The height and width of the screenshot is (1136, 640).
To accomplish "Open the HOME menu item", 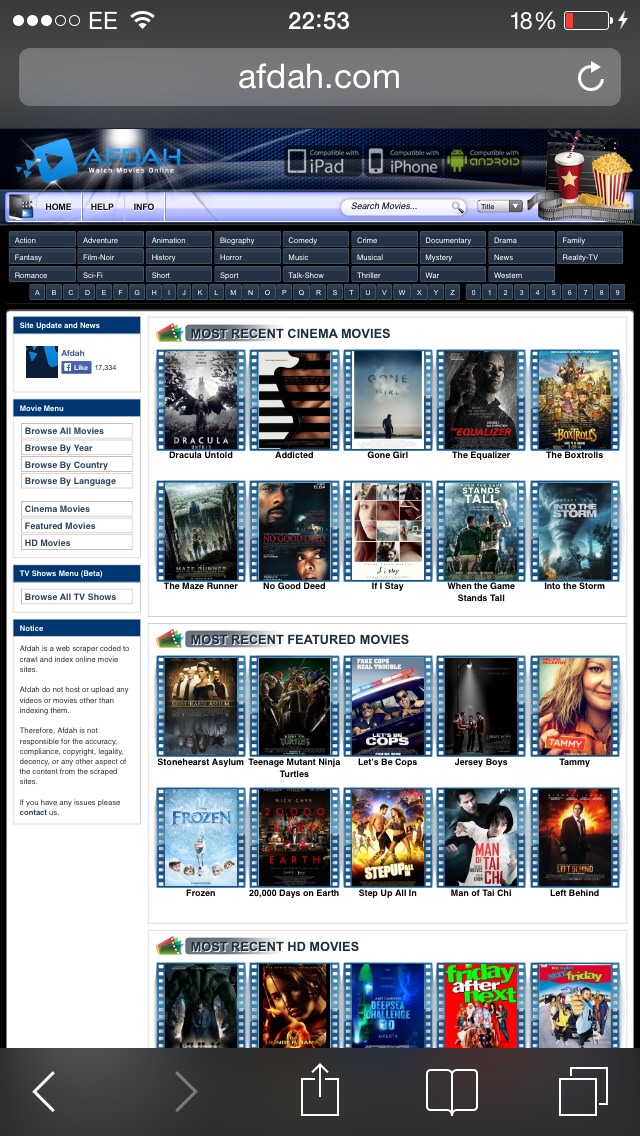I will (x=58, y=206).
